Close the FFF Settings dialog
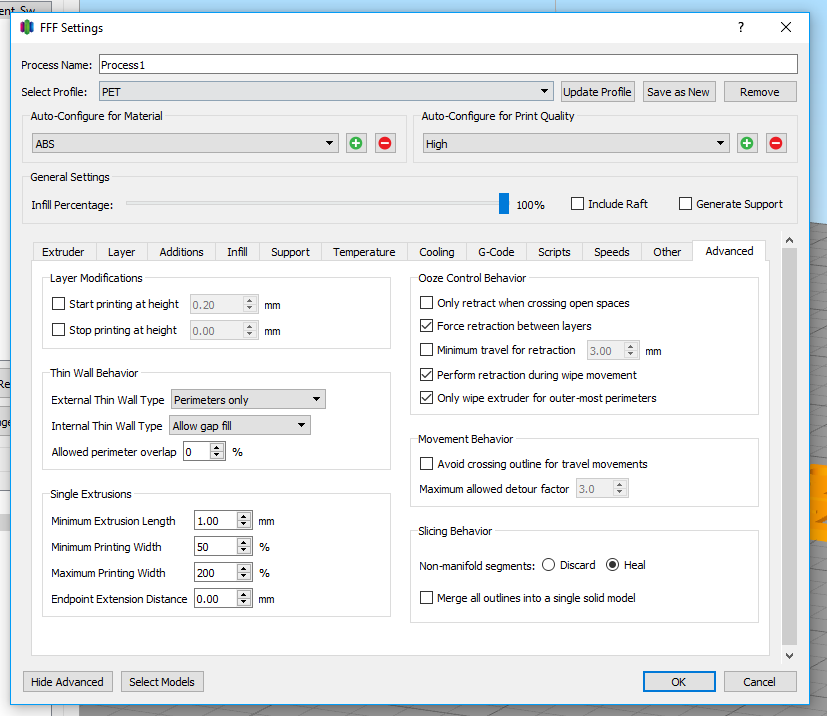 click(786, 27)
